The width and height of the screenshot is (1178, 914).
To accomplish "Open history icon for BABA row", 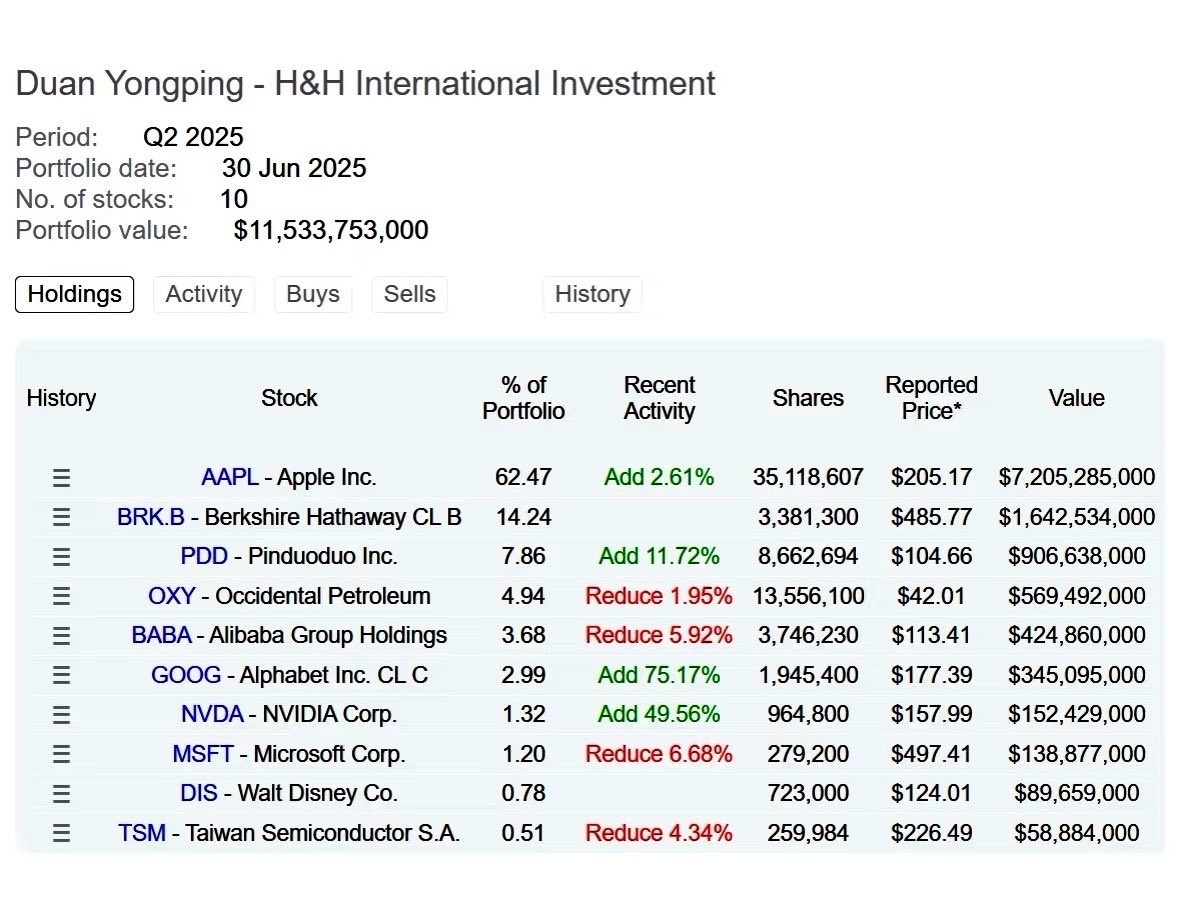I will [62, 636].
